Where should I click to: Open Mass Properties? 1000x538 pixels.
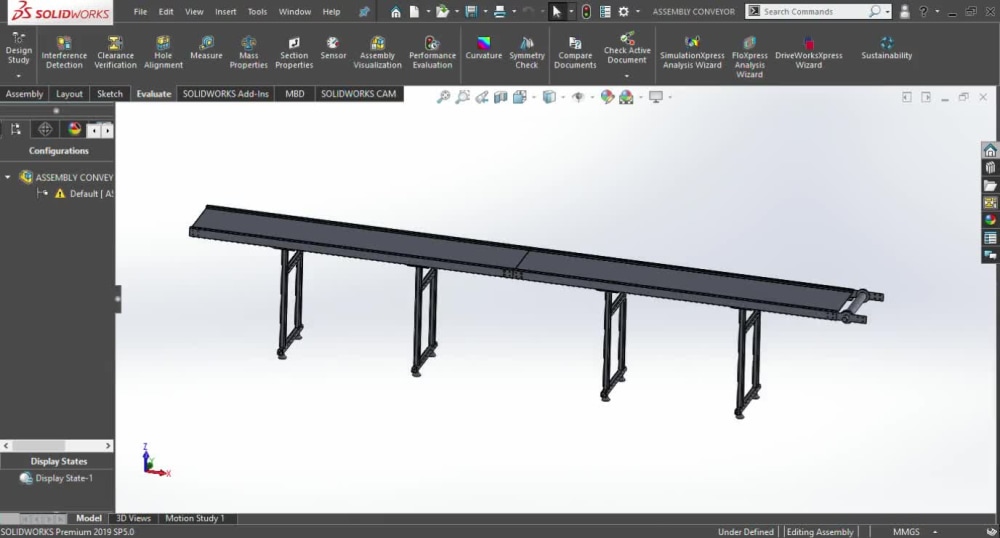pos(249,52)
